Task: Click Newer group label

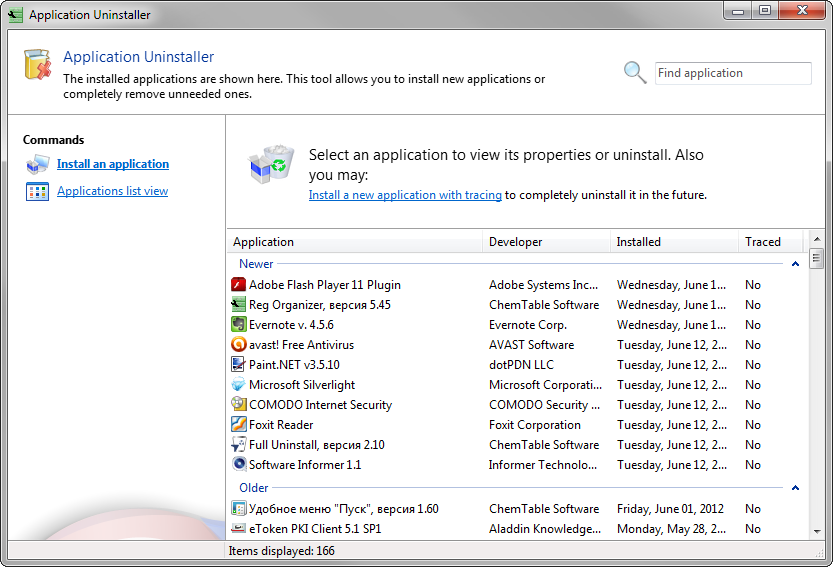Action: pyautogui.click(x=256, y=264)
